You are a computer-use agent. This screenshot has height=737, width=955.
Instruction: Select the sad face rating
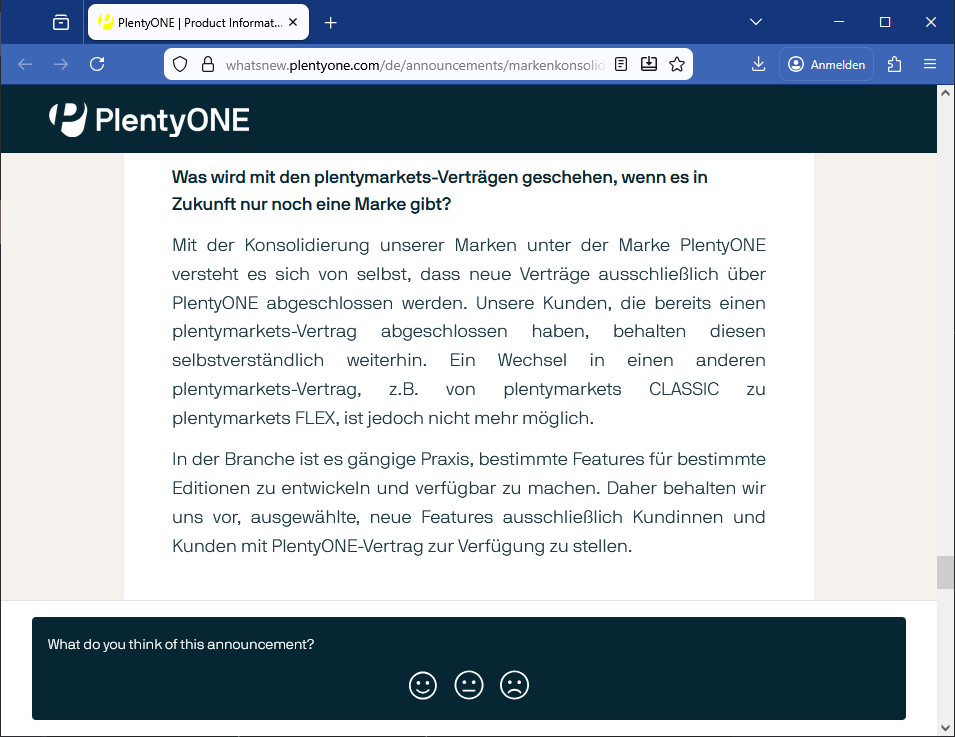[x=514, y=685]
